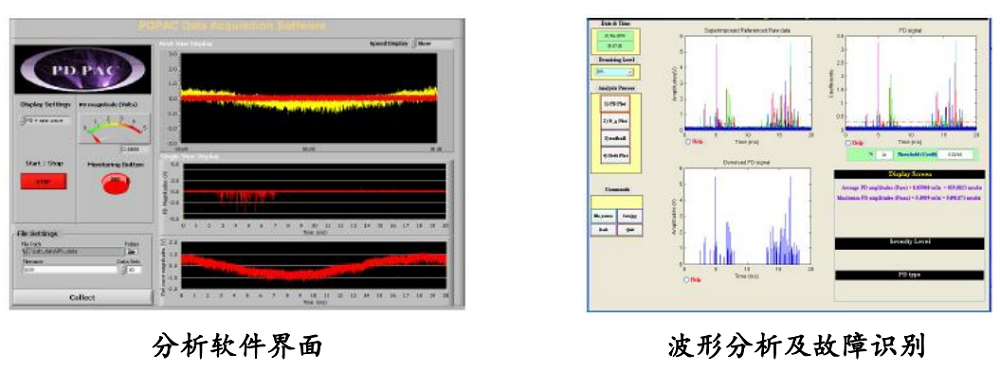Click the 4) Plot button in Analysis Process

coord(615,155)
